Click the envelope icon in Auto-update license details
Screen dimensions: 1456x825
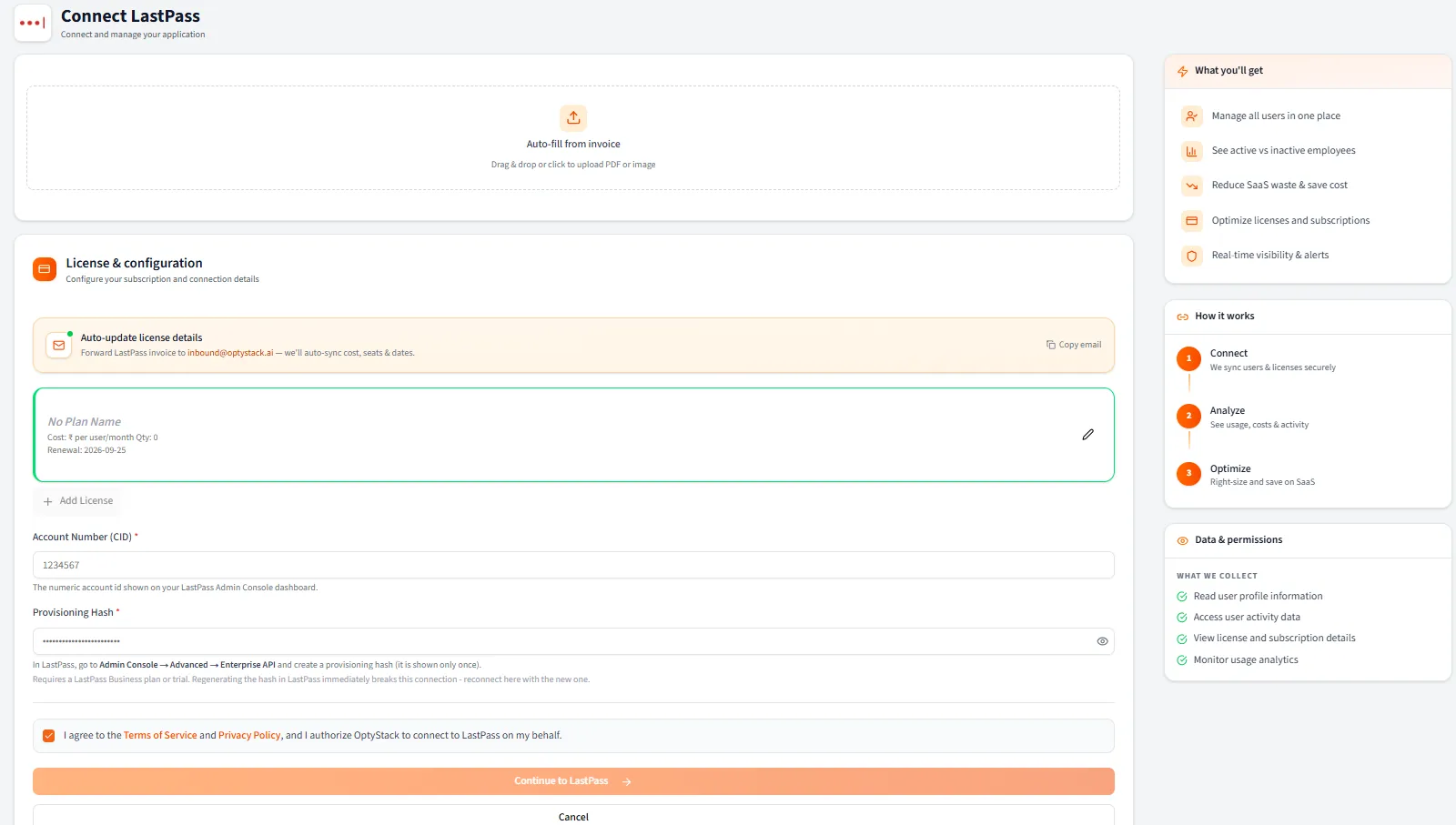coord(59,346)
